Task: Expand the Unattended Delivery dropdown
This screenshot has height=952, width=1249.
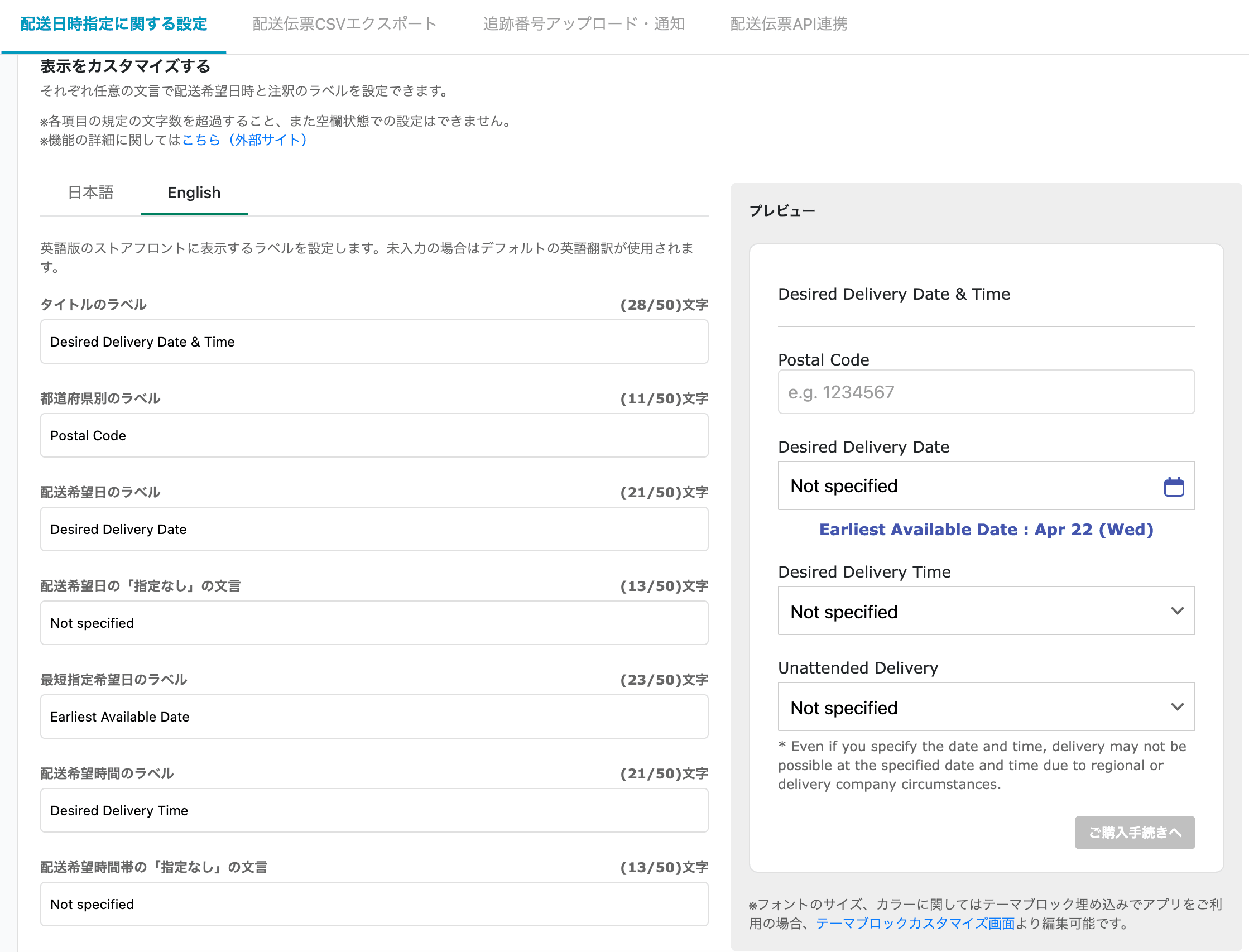Action: (986, 706)
